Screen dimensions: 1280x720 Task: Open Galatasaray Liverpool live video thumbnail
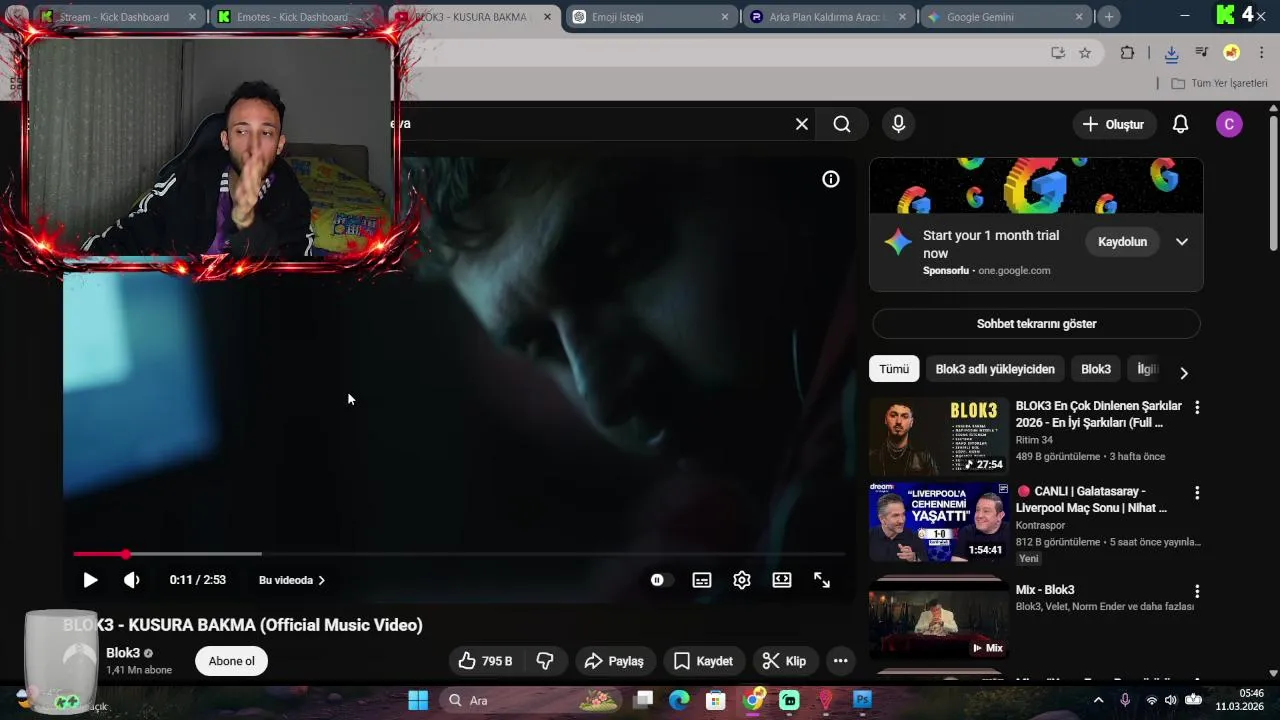tap(939, 522)
